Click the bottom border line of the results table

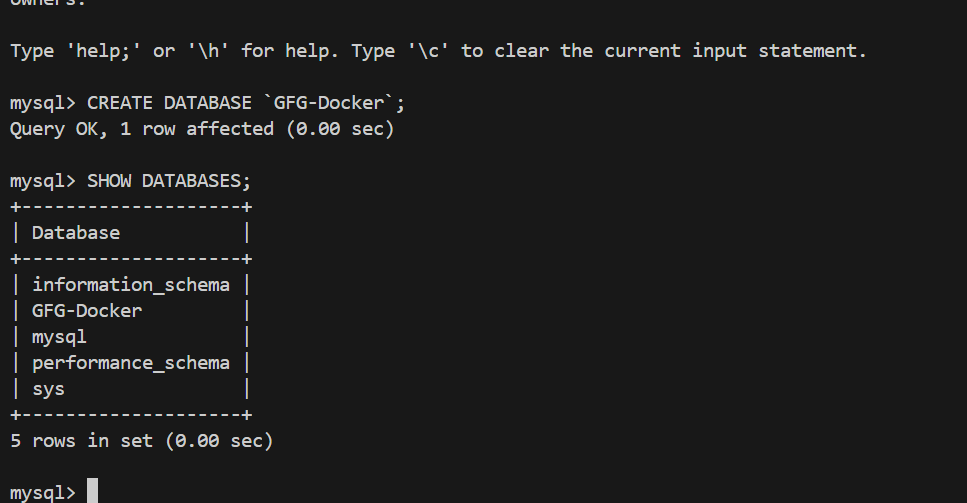tap(130, 414)
